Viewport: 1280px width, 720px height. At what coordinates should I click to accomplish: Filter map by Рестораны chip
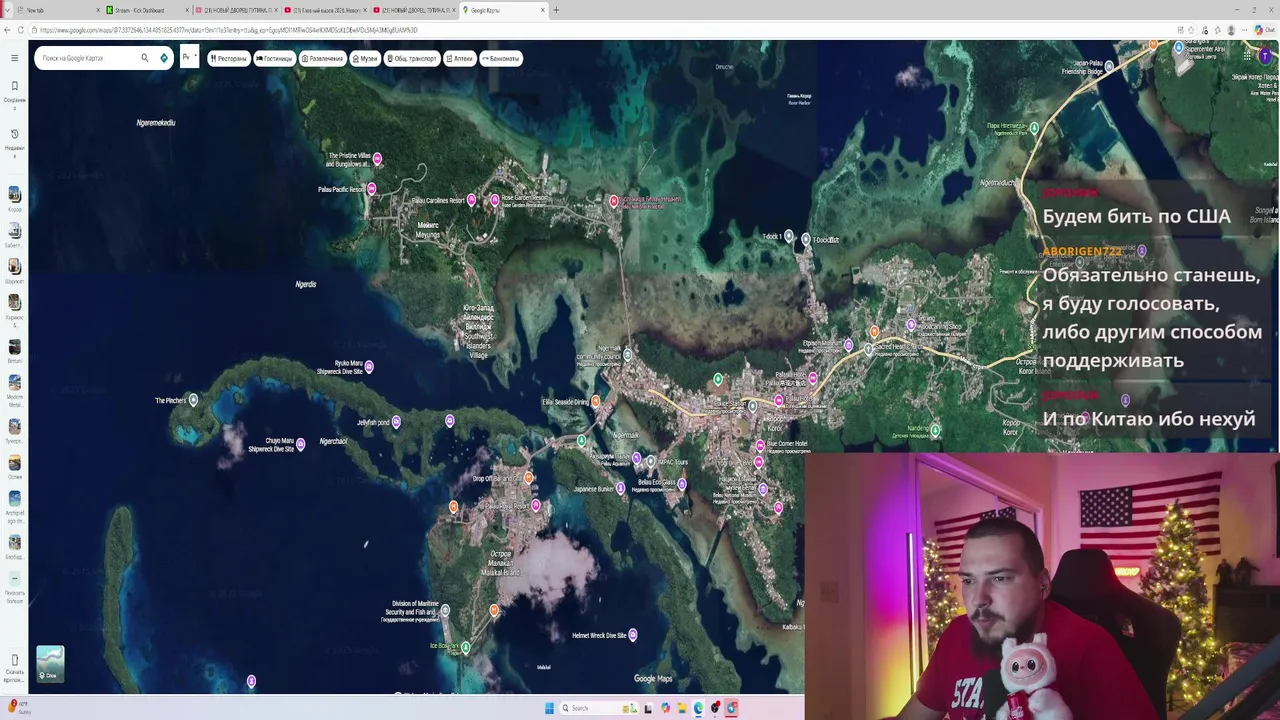pyautogui.click(x=229, y=58)
